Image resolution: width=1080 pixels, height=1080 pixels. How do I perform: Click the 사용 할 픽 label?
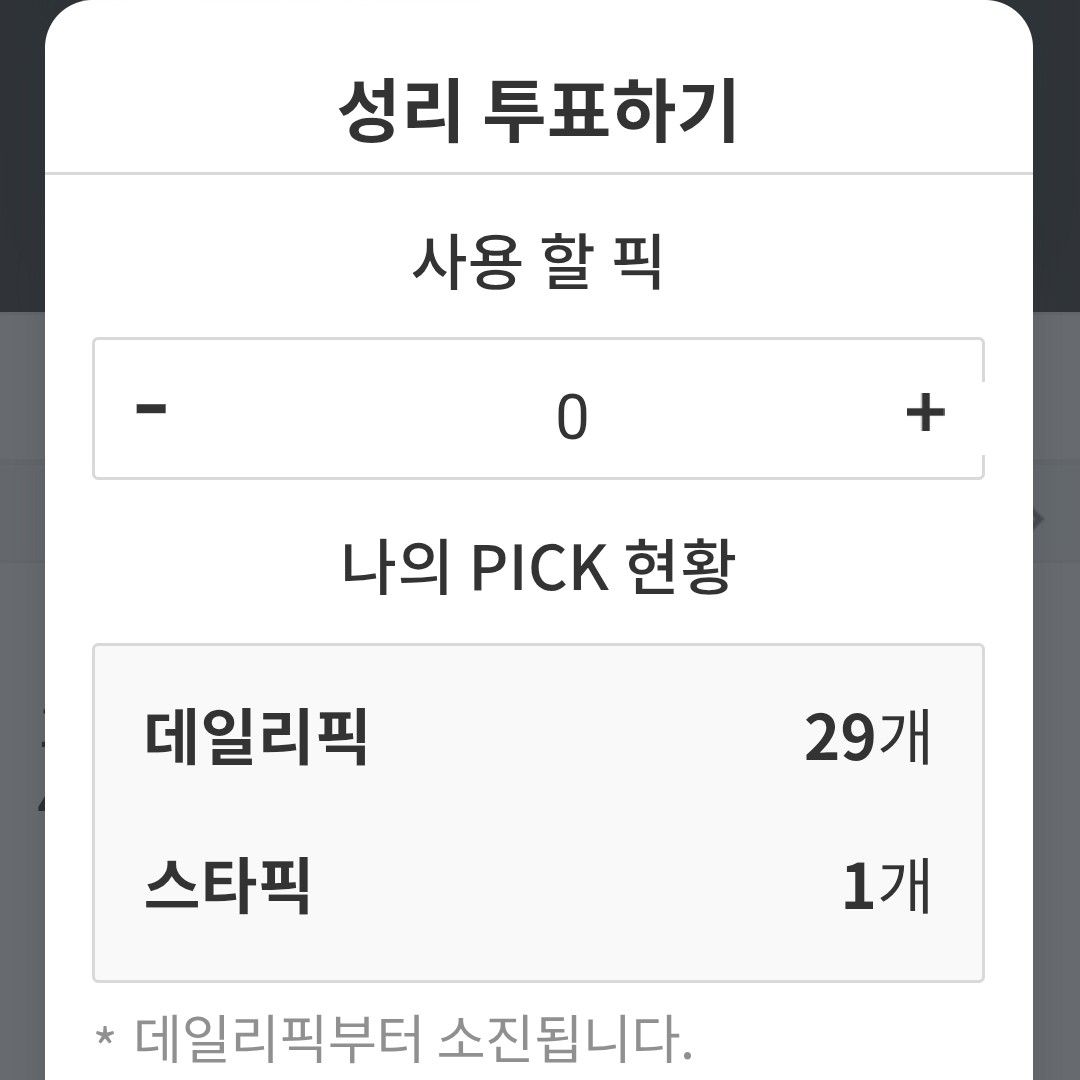click(x=538, y=263)
